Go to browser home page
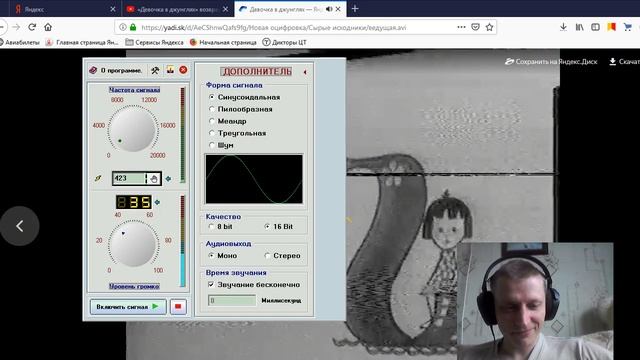 coord(48,27)
